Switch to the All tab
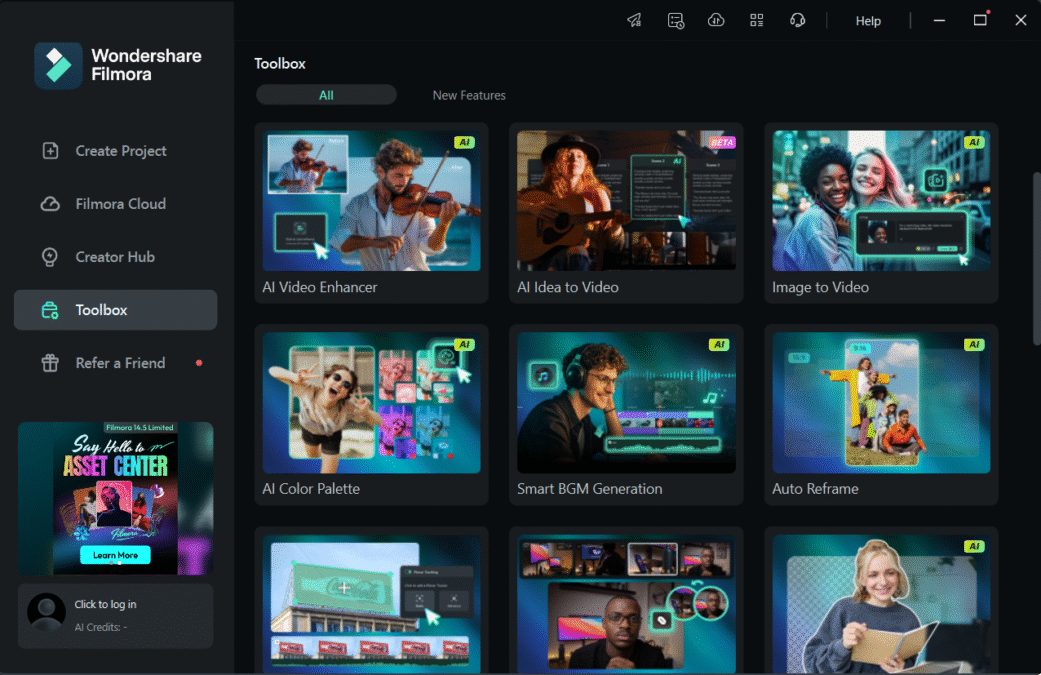The height and width of the screenshot is (675, 1041). click(x=326, y=95)
